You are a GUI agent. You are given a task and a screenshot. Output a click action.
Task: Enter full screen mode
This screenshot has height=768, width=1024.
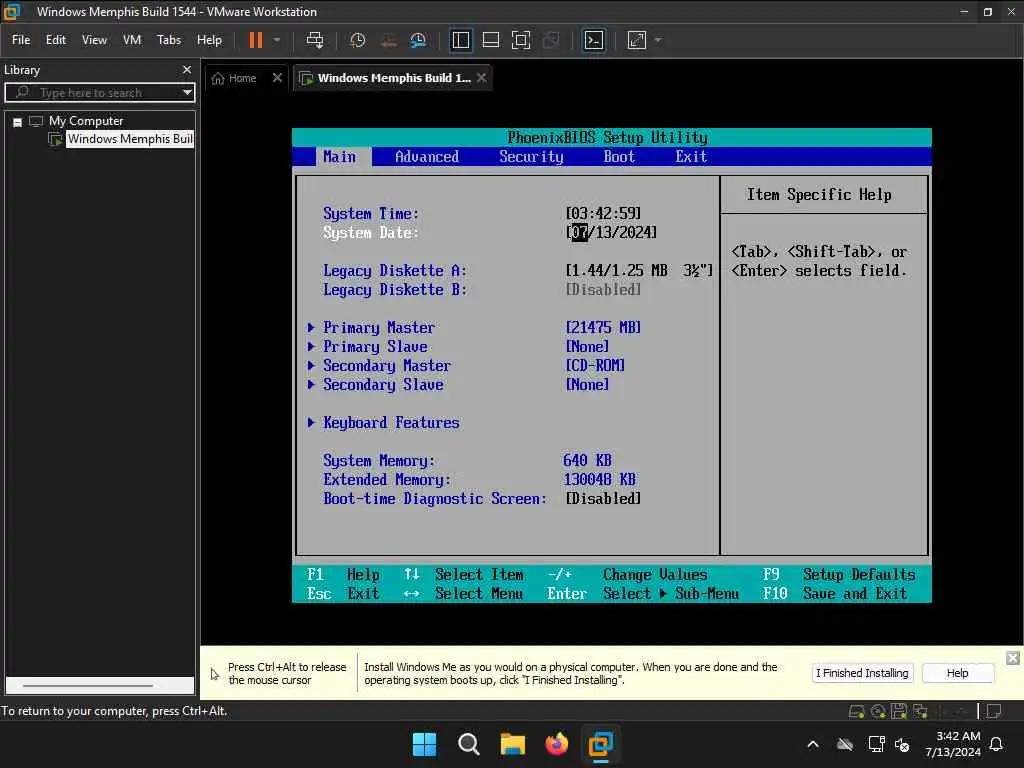click(x=520, y=40)
